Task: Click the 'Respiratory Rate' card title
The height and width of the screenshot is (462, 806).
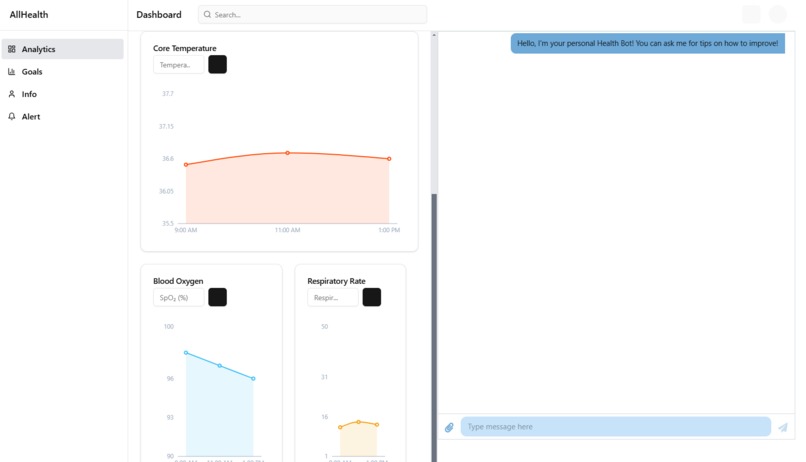Action: [x=336, y=281]
